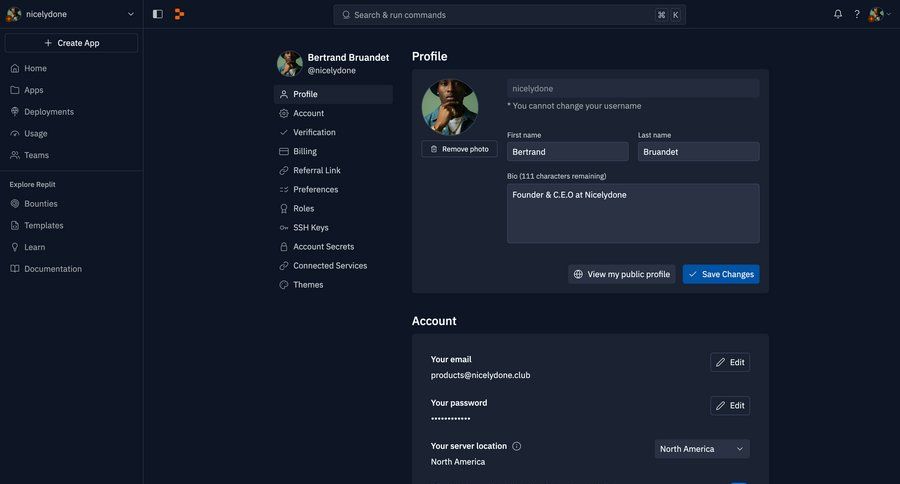This screenshot has width=900, height=484.
Task: Click View my public profile
Action: tap(621, 274)
